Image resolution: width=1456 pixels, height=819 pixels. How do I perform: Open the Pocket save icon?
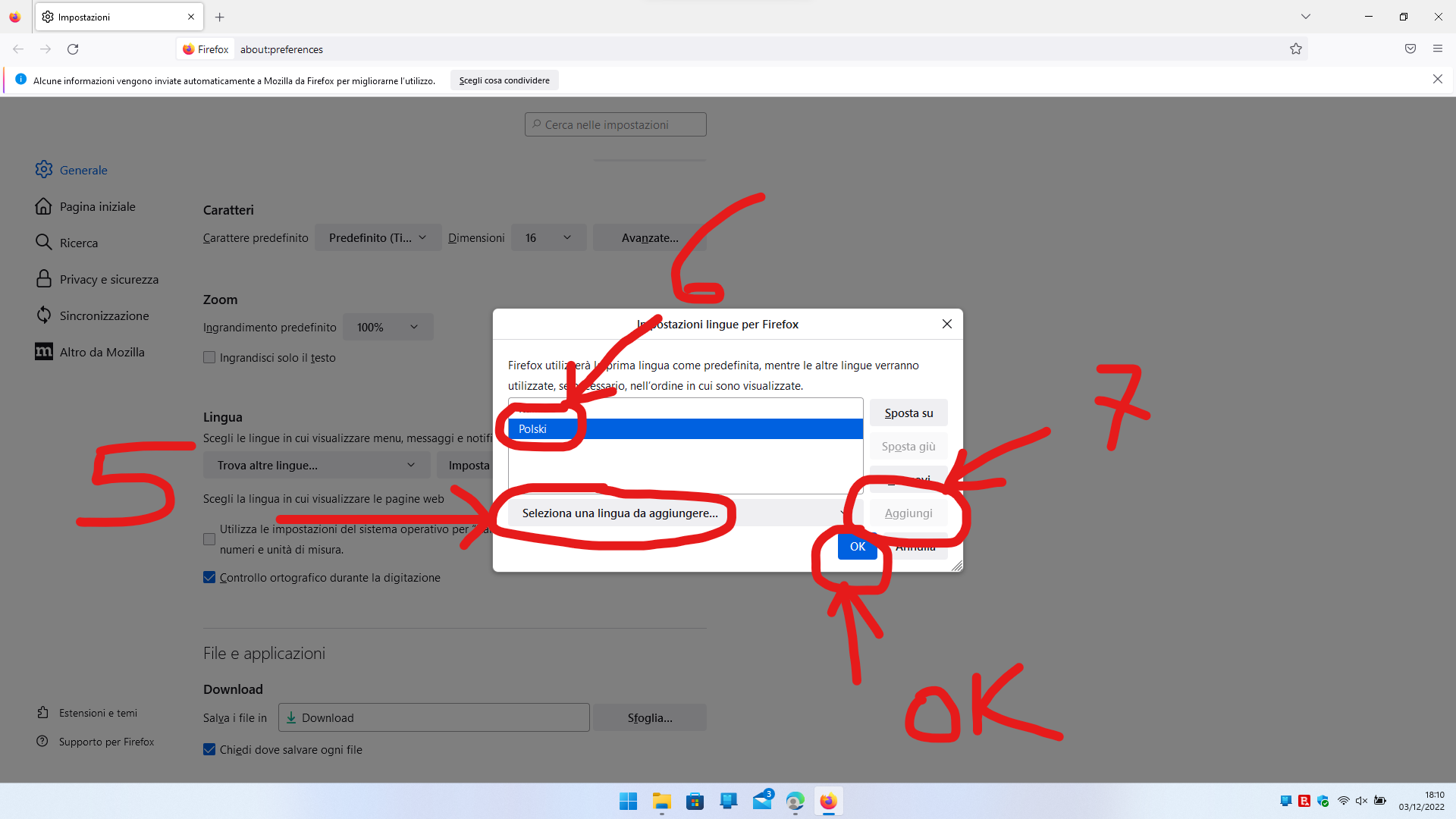tap(1410, 49)
